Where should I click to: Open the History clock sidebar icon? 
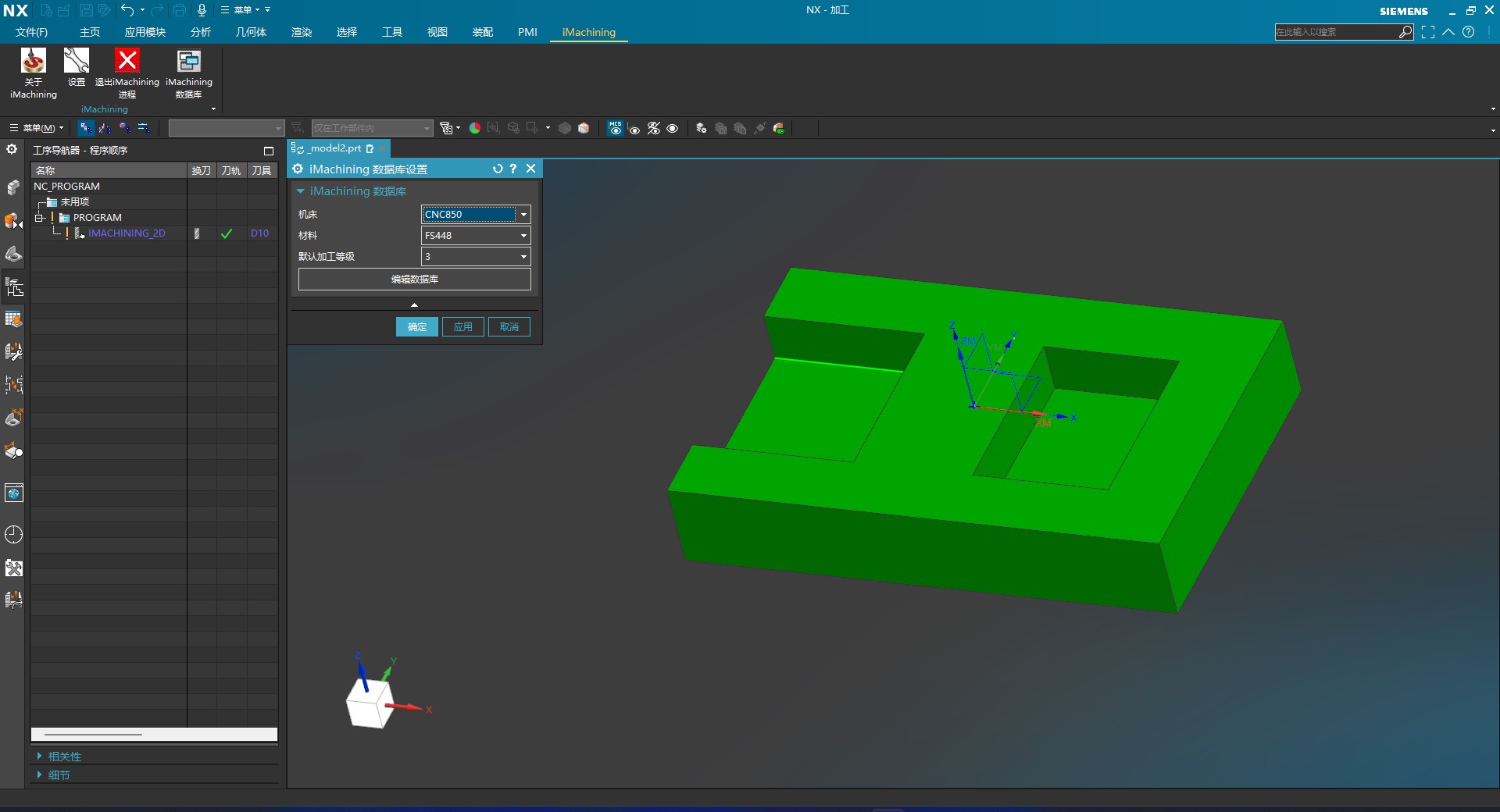(13, 534)
